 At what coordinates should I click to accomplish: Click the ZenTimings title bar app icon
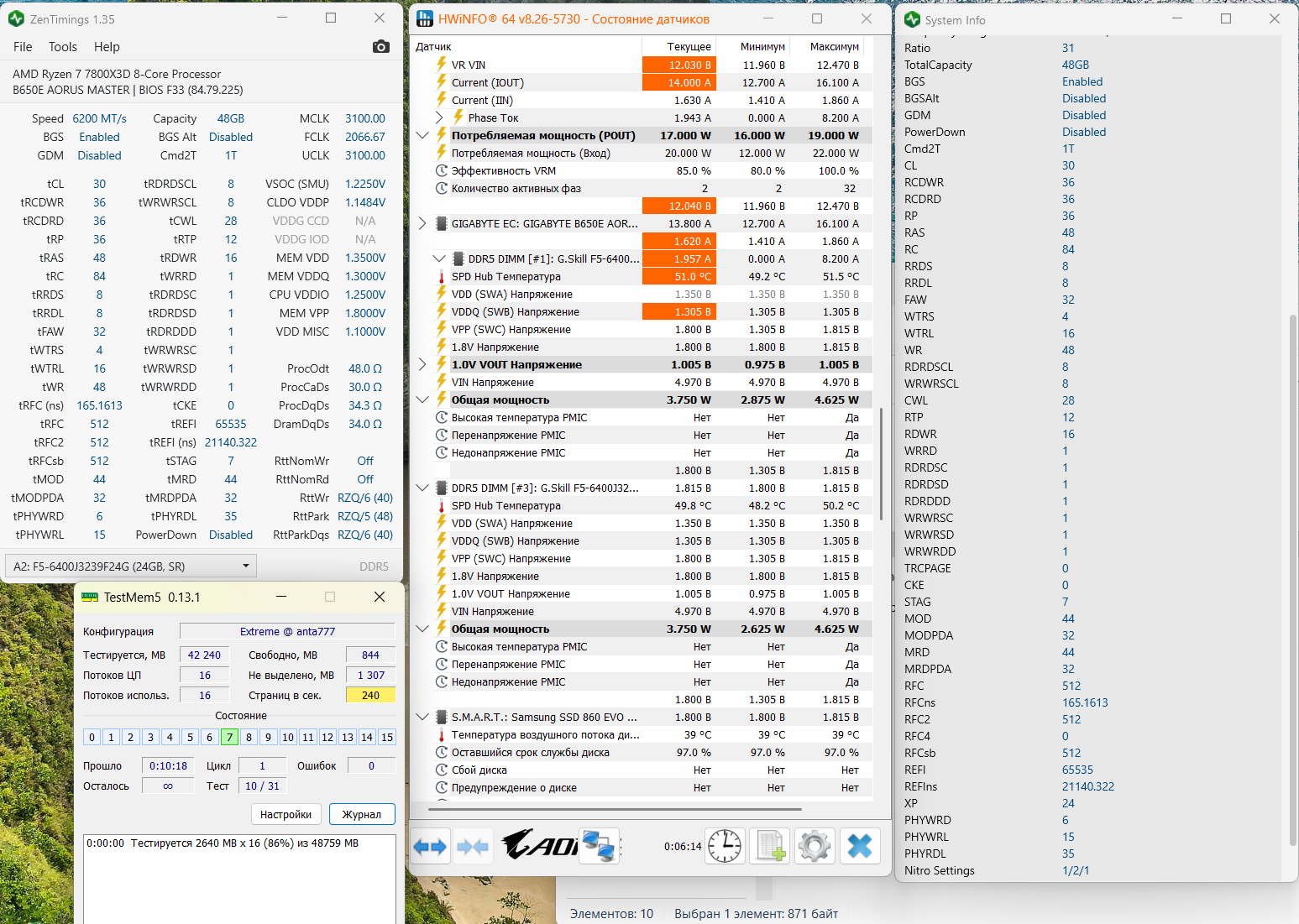click(16, 18)
